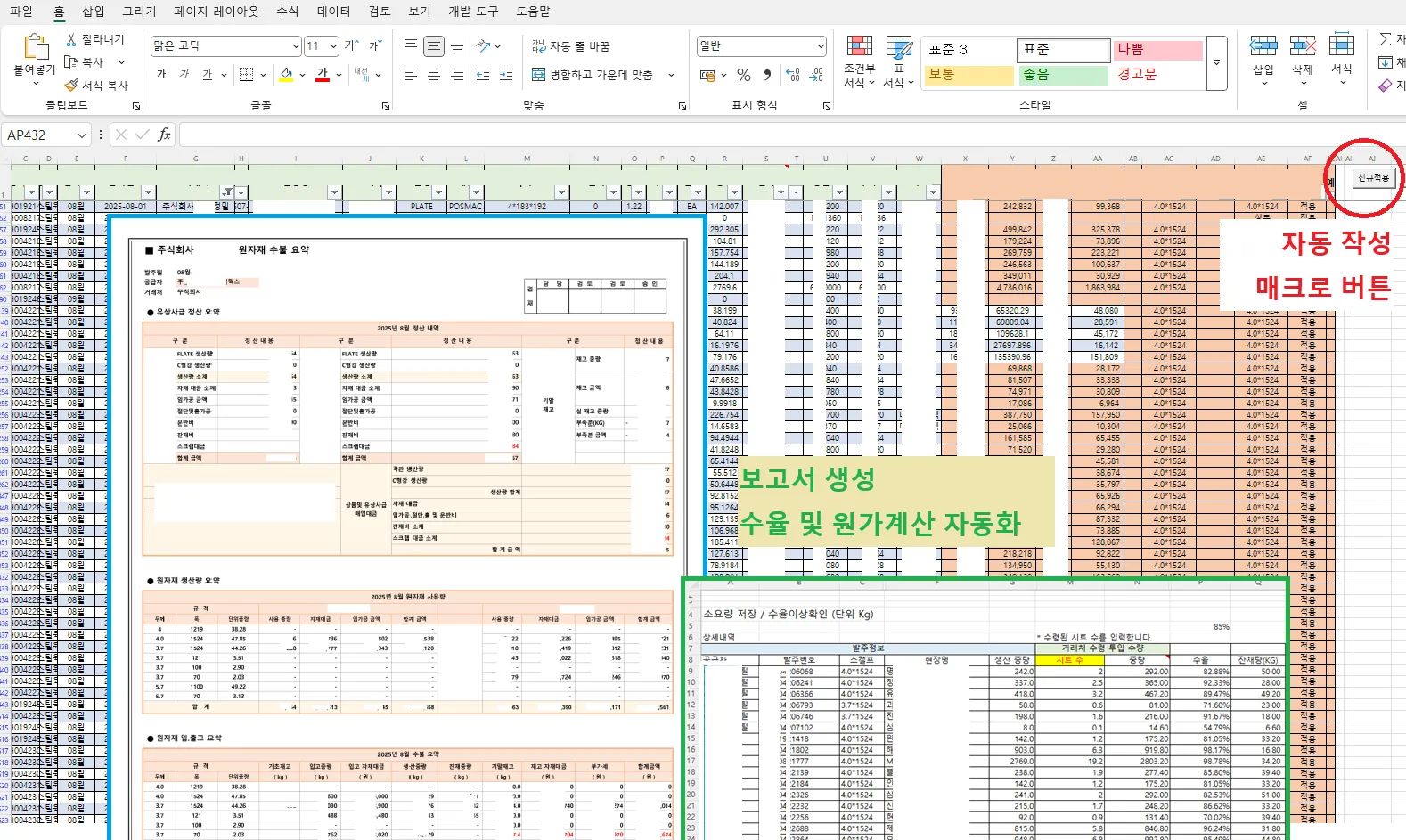Viewport: 1406px width, 840px height.
Task: Click the 신규적용 macro button
Action: click(x=1372, y=178)
